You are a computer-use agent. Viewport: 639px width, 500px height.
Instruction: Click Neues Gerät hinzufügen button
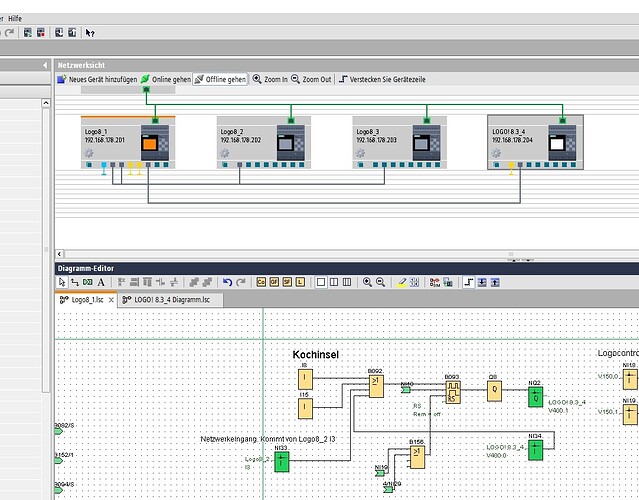click(97, 79)
